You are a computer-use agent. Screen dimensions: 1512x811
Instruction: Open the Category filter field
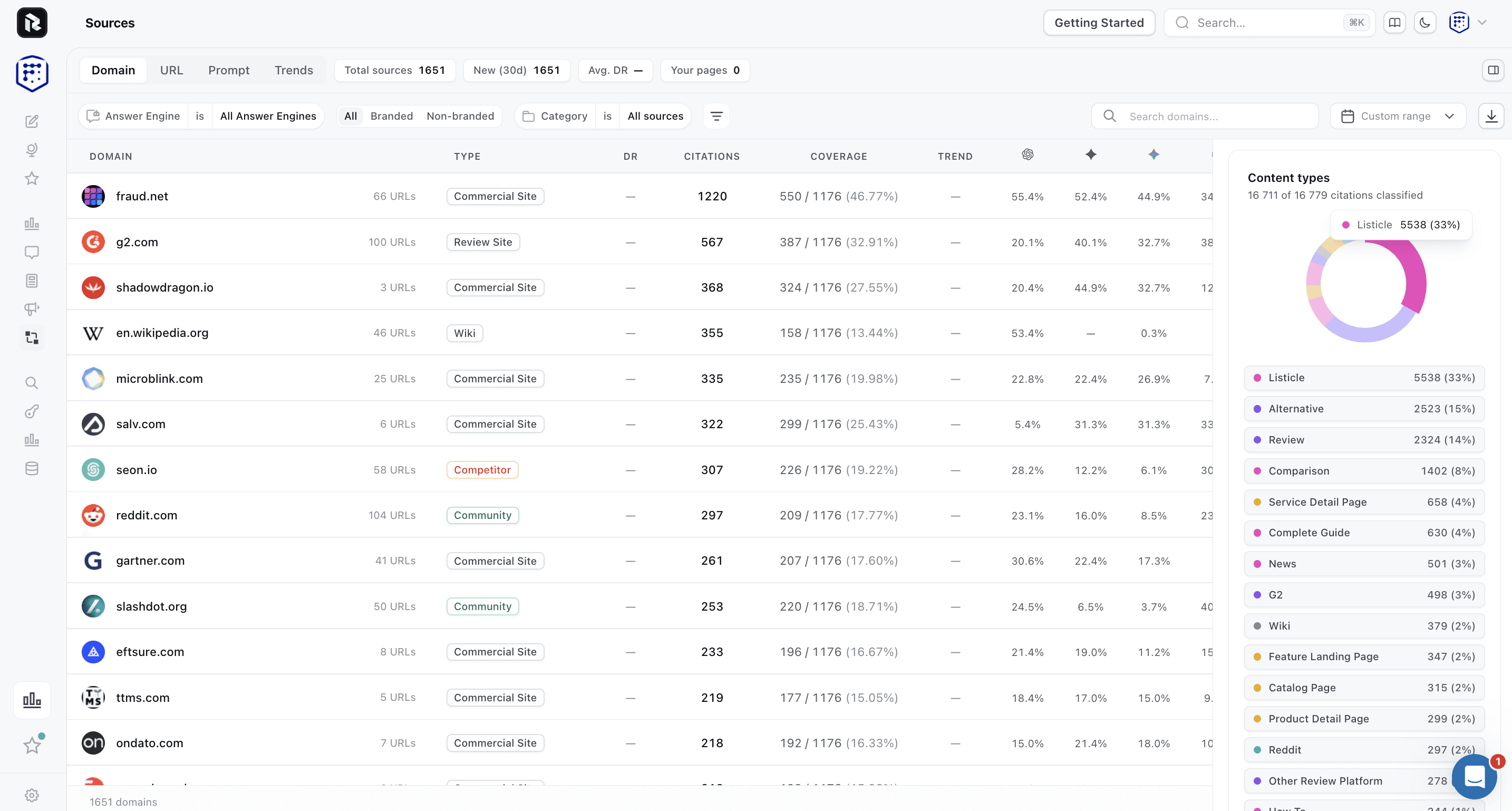coord(555,117)
